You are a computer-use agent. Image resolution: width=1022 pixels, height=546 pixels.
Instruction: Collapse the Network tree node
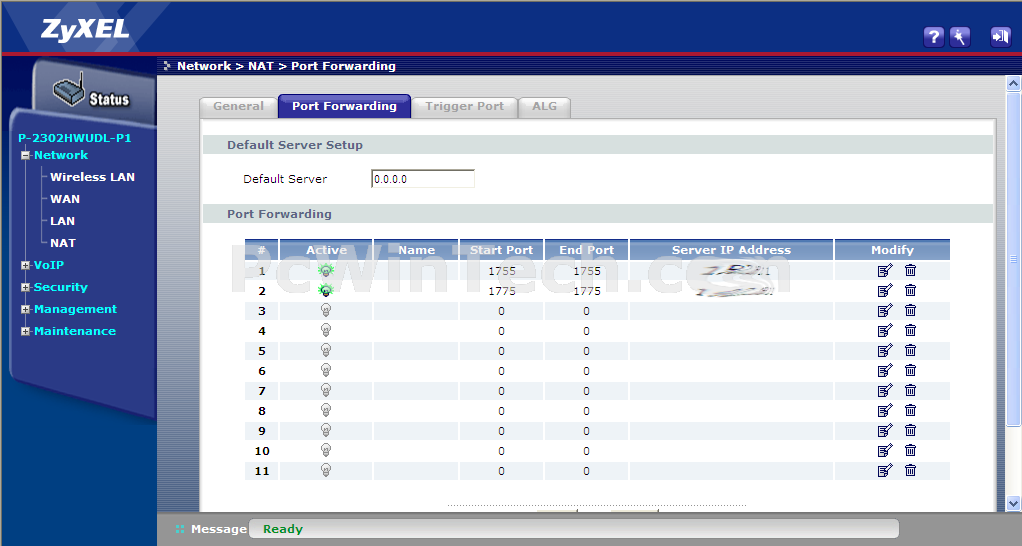click(25, 155)
